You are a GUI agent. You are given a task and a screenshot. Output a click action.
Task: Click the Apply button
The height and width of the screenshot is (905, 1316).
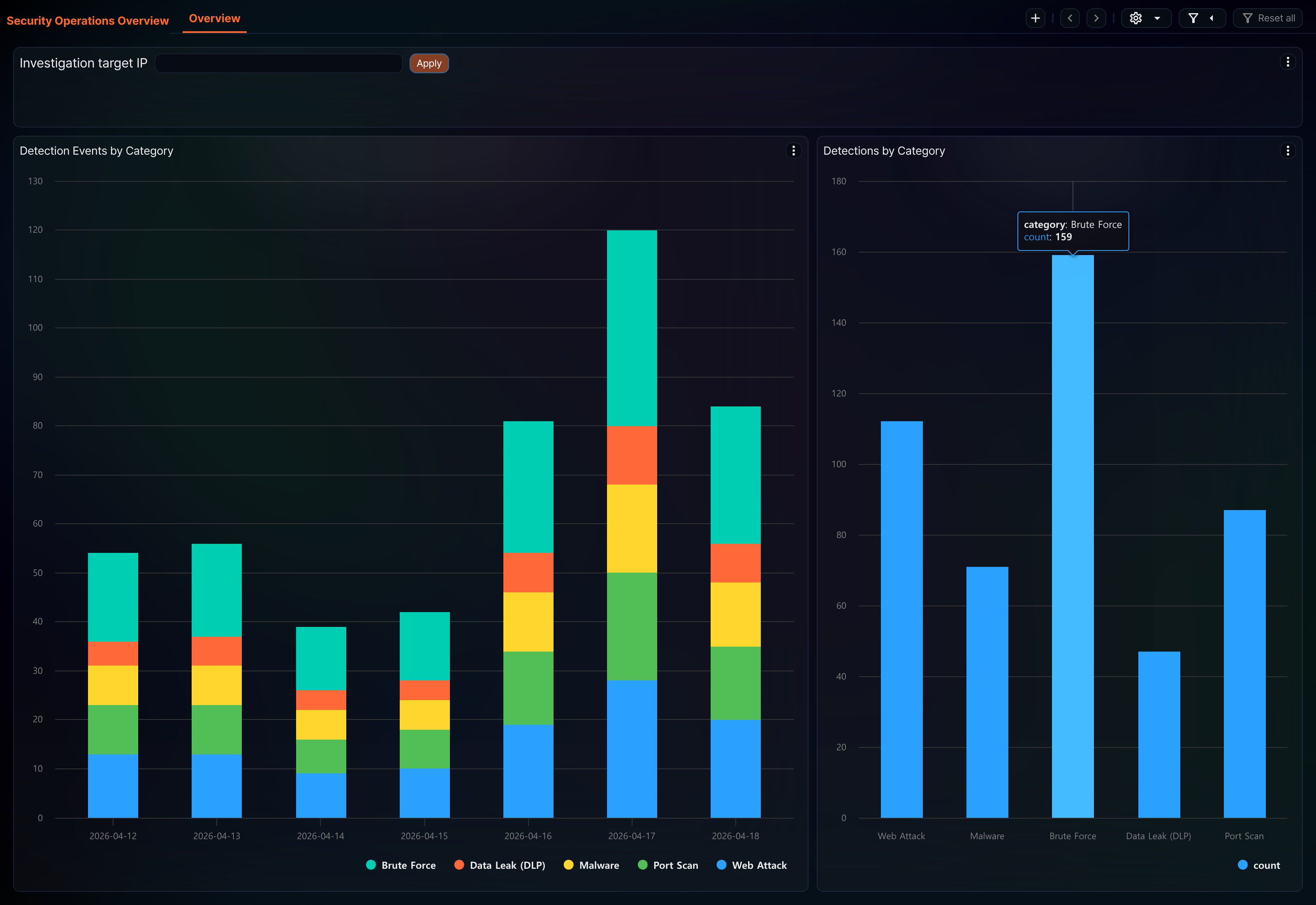pos(429,63)
